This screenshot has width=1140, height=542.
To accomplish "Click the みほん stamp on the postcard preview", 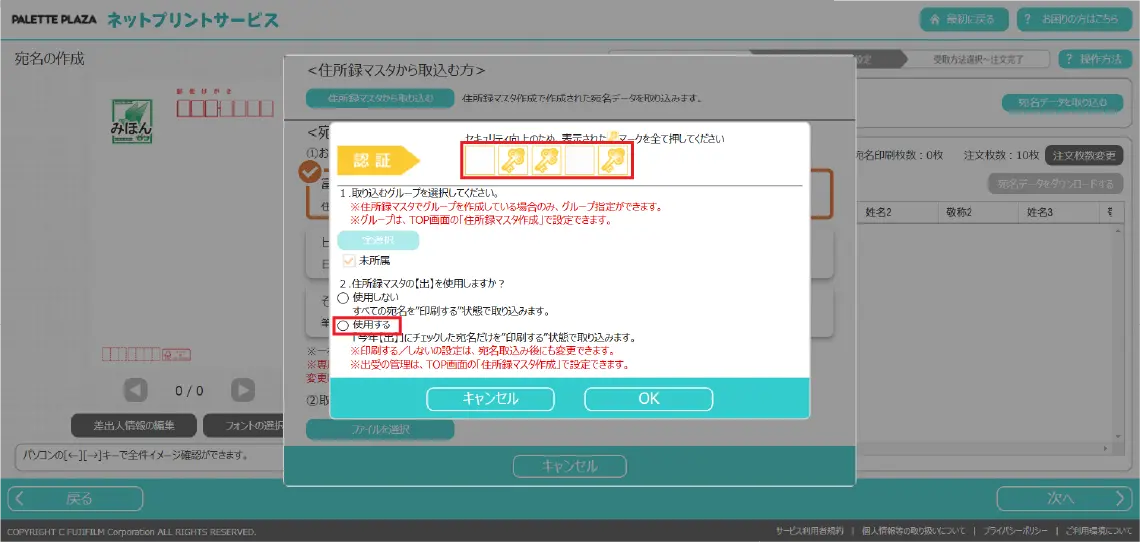I will coord(132,121).
